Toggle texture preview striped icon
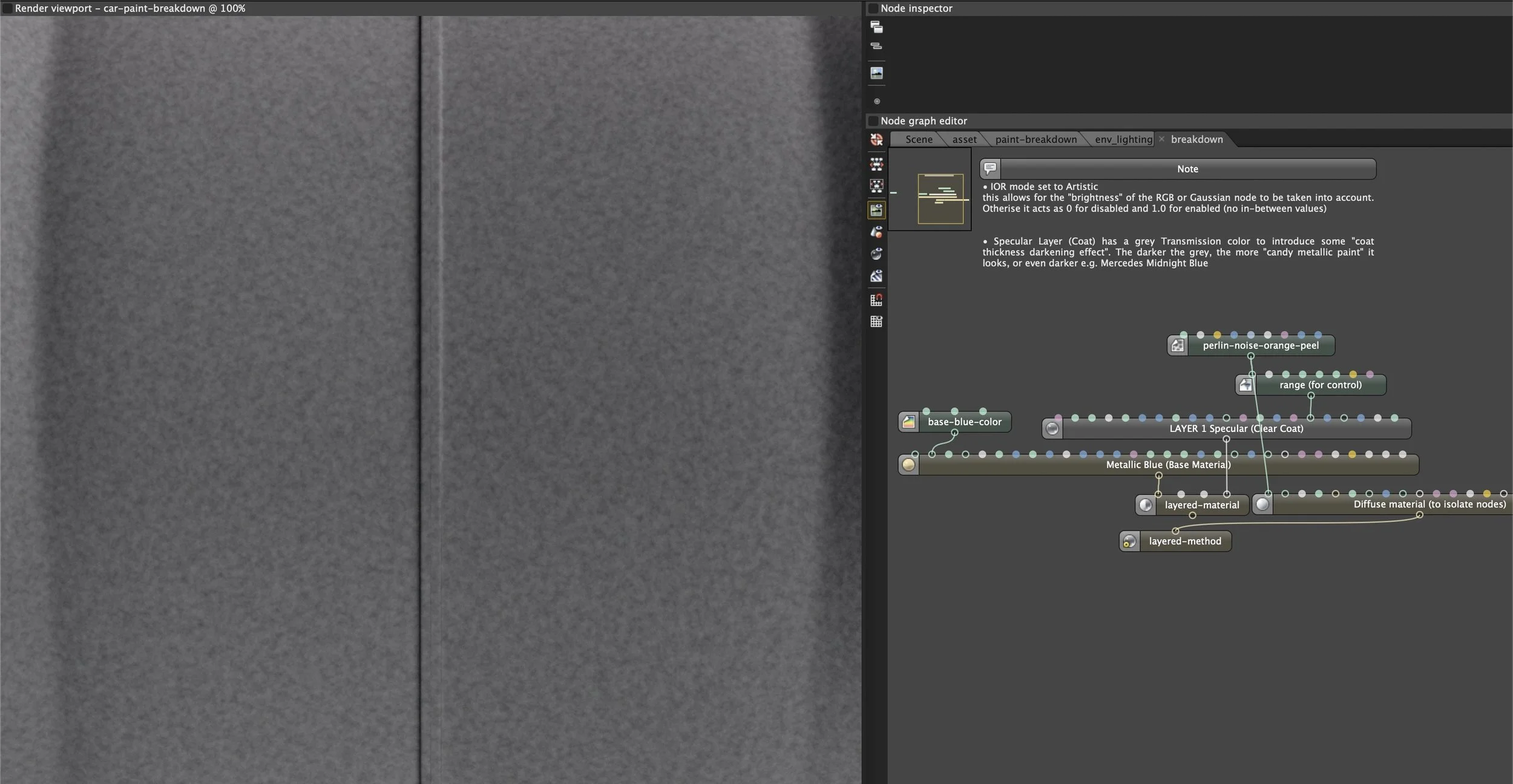The height and width of the screenshot is (784, 1513). point(876,276)
